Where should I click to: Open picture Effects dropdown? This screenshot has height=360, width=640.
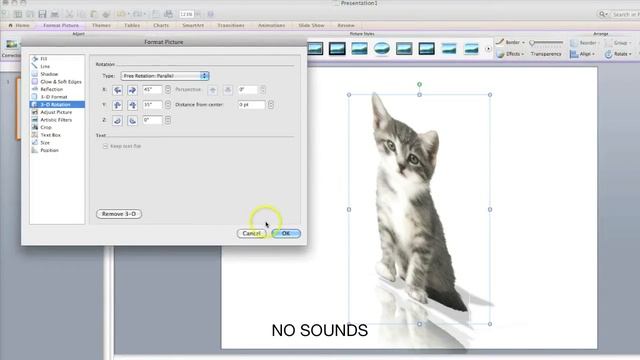coord(511,54)
